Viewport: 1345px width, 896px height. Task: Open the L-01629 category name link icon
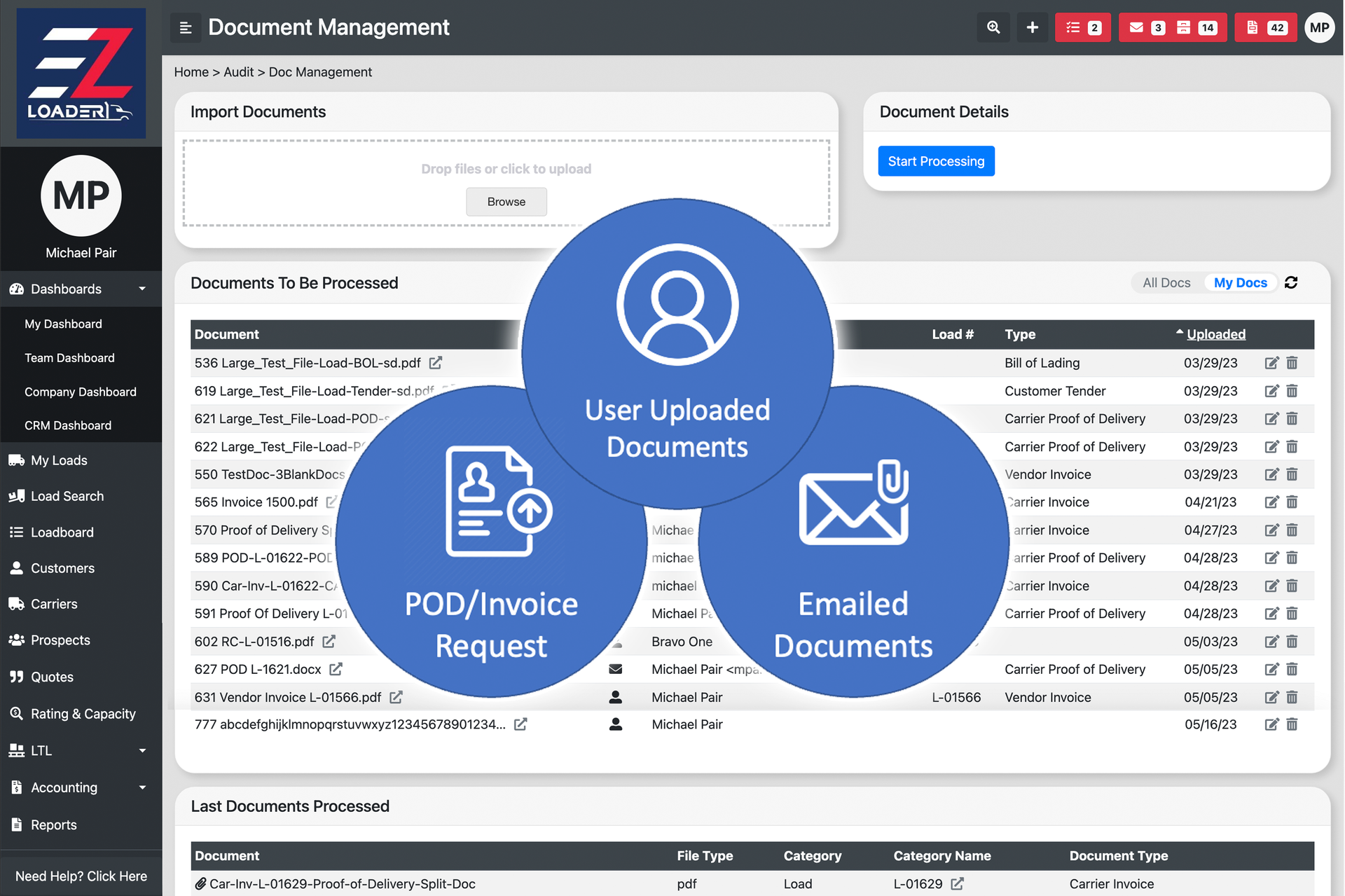click(957, 883)
